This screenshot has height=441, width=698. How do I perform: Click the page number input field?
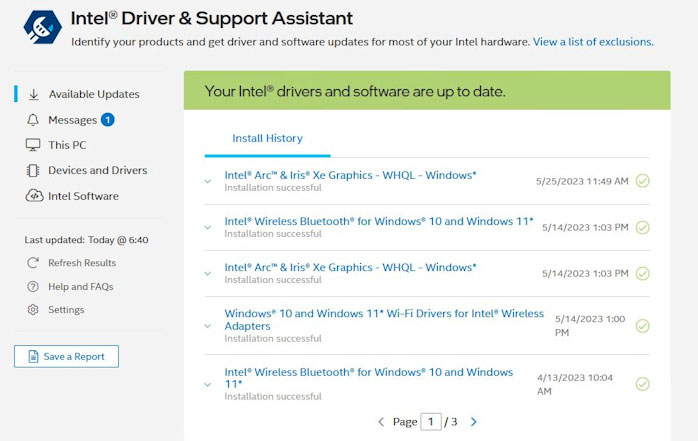tap(432, 422)
